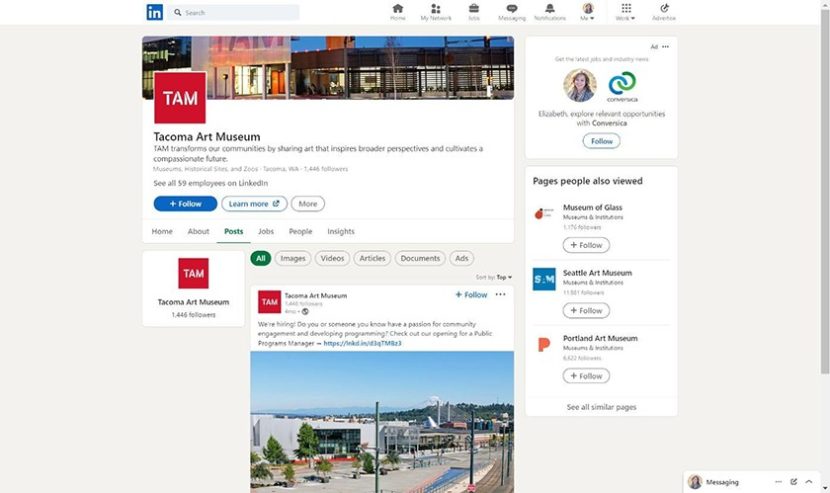Open the Sort by Top dropdown
The width and height of the screenshot is (830, 493).
click(494, 277)
